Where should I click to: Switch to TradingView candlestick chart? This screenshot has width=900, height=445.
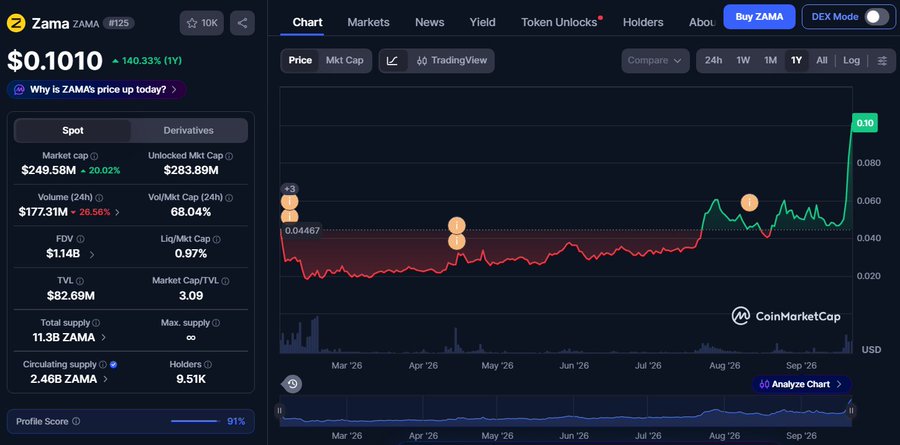[x=452, y=60]
